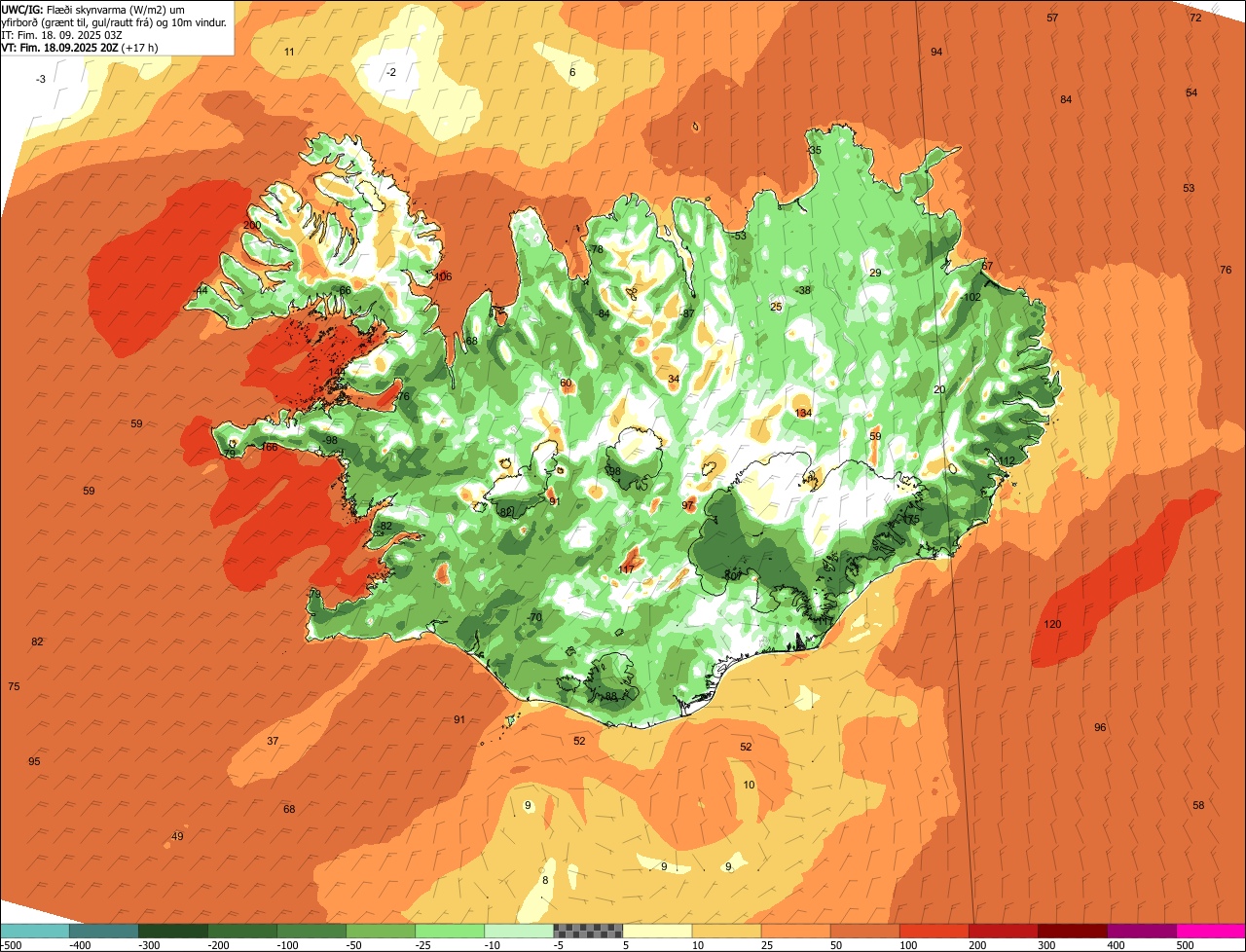Click the map value 58 near the bottom right
This screenshot has height=952, width=1246.
1198,805
